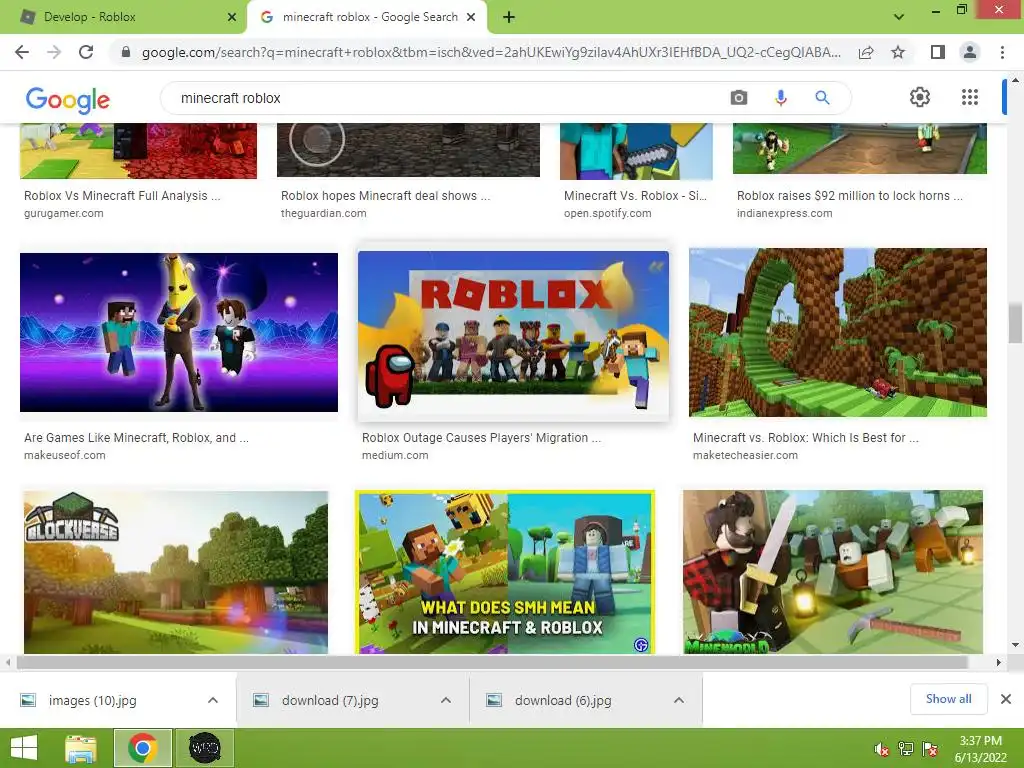Show all downloads
Screen dimensions: 1024x768
(948, 699)
